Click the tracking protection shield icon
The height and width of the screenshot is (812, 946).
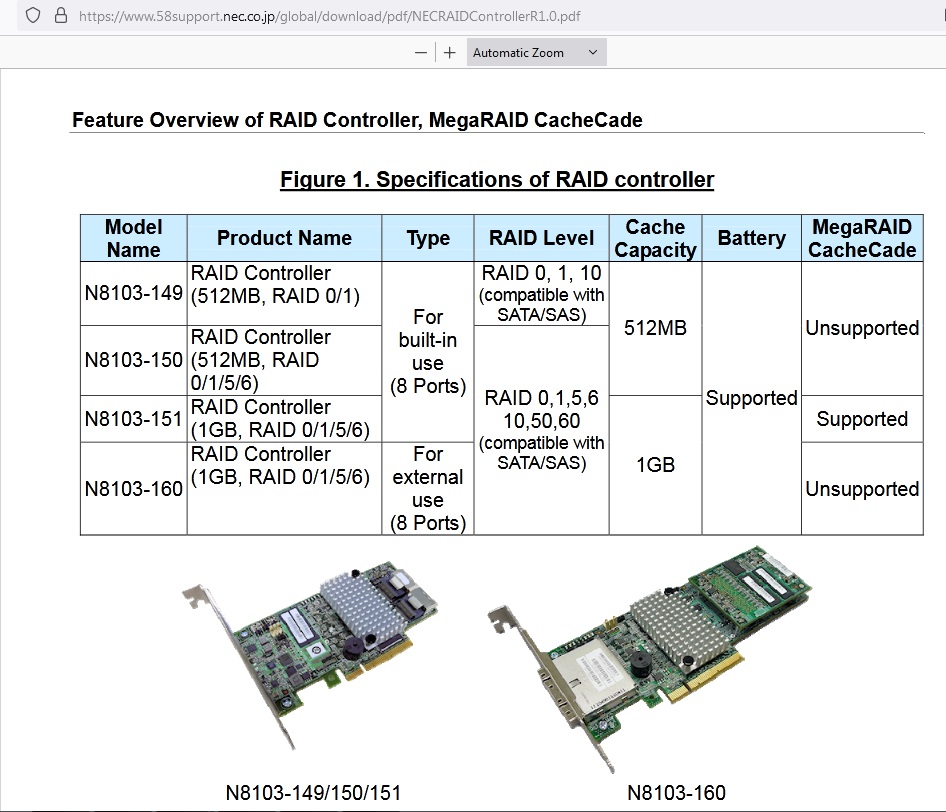33,16
